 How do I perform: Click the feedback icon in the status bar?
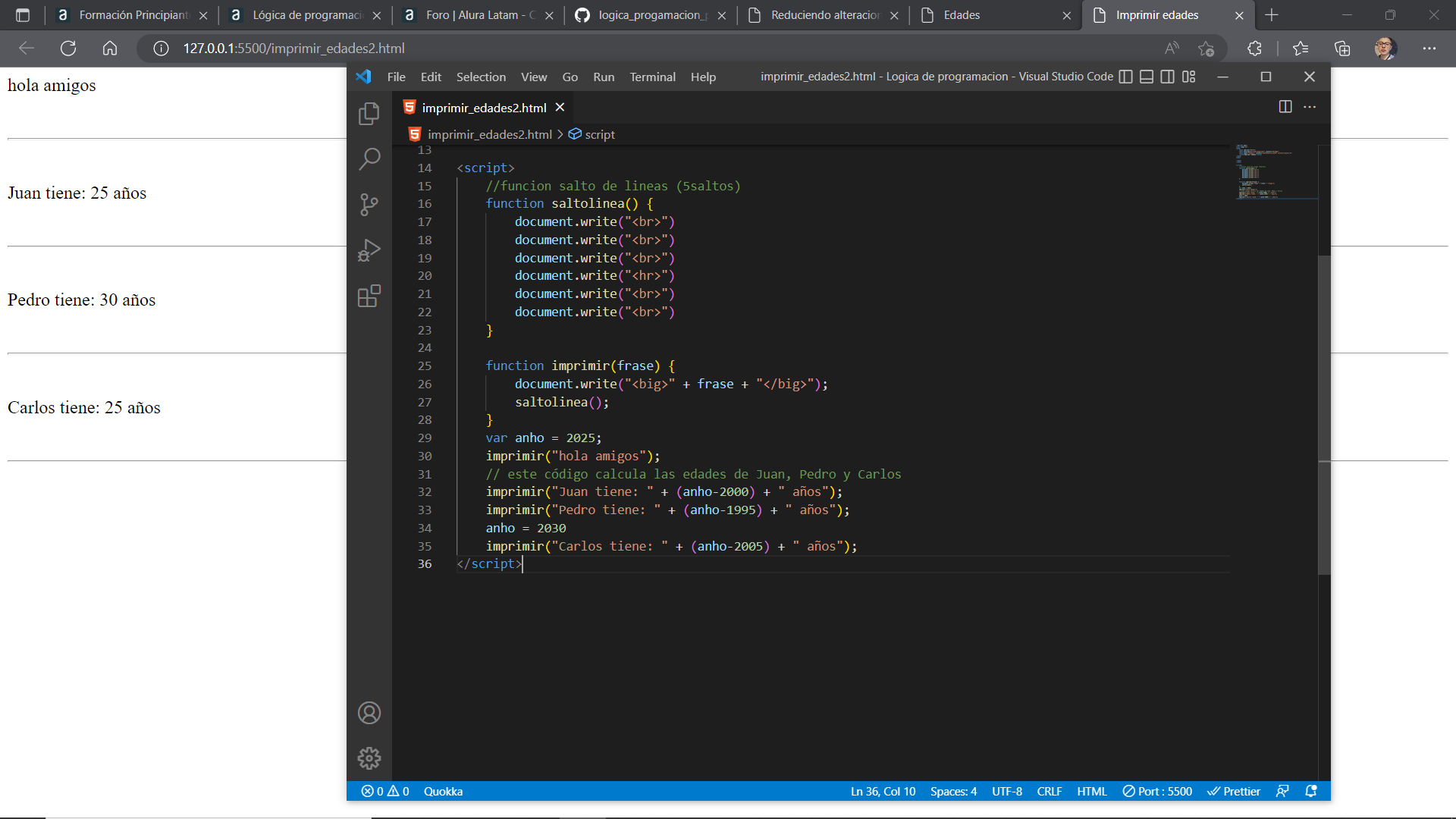click(1282, 791)
